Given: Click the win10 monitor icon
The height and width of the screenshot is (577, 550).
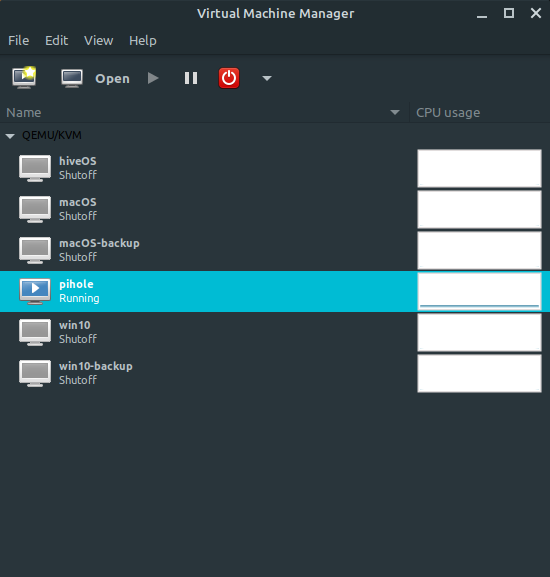Looking at the screenshot, I should coord(35,332).
